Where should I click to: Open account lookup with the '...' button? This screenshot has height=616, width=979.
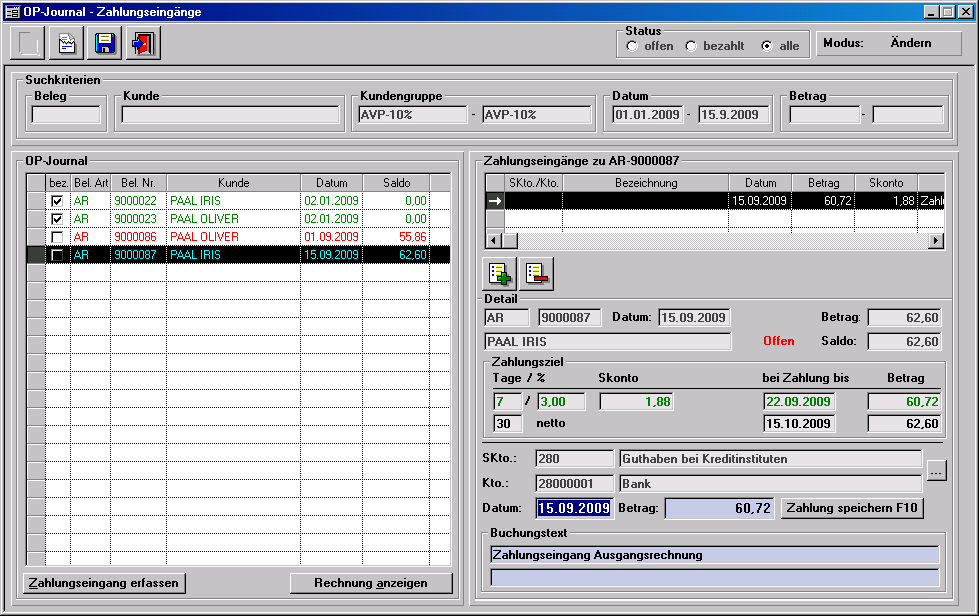(935, 471)
